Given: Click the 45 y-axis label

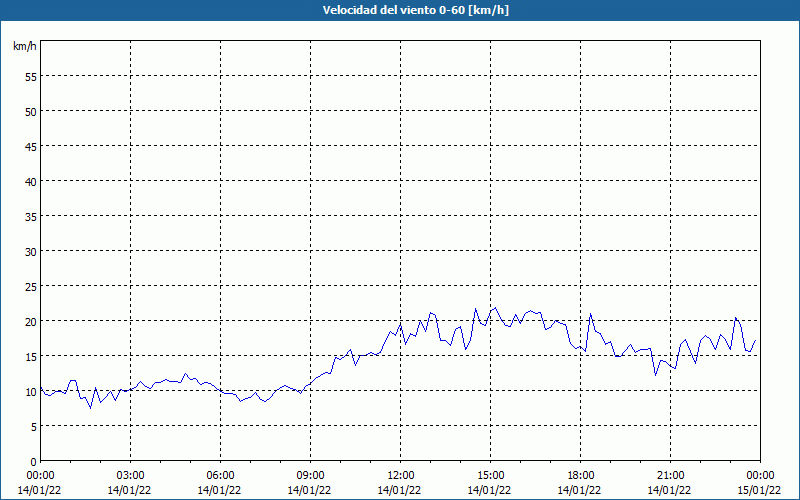Looking at the screenshot, I should (31, 147).
